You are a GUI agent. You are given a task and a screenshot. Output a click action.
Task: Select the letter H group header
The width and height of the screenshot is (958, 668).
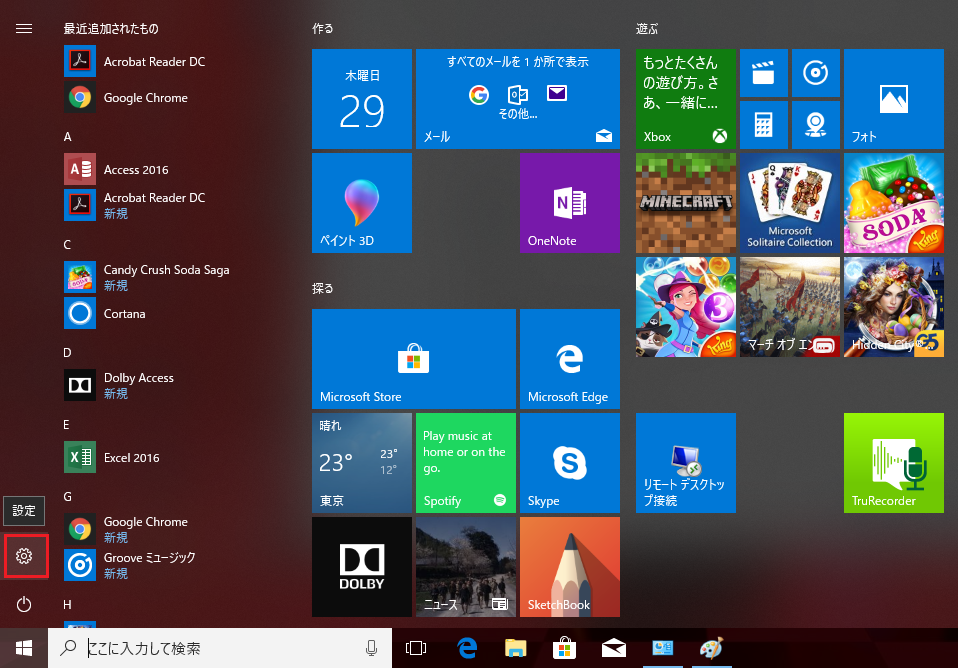67,605
